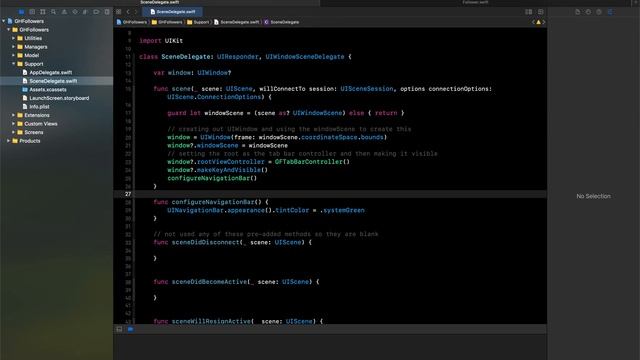Expand the Extensions folder
Image resolution: width=640 pixels, height=360 pixels.
[13, 115]
